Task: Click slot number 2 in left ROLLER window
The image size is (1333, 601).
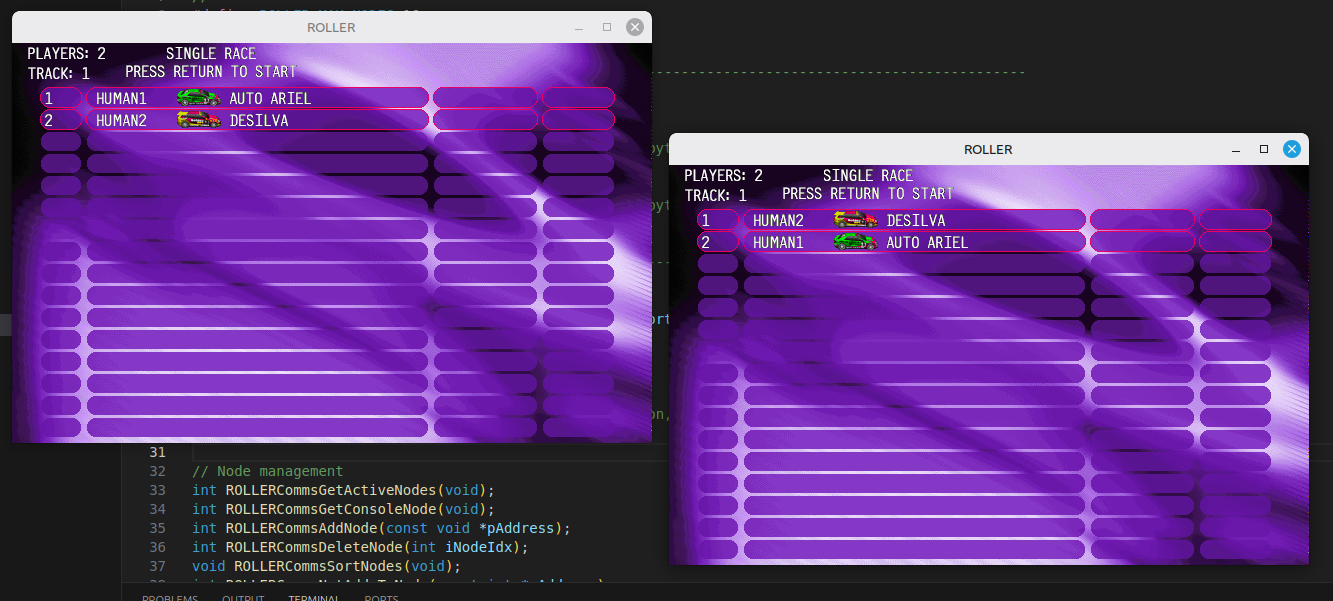Action: point(48,121)
